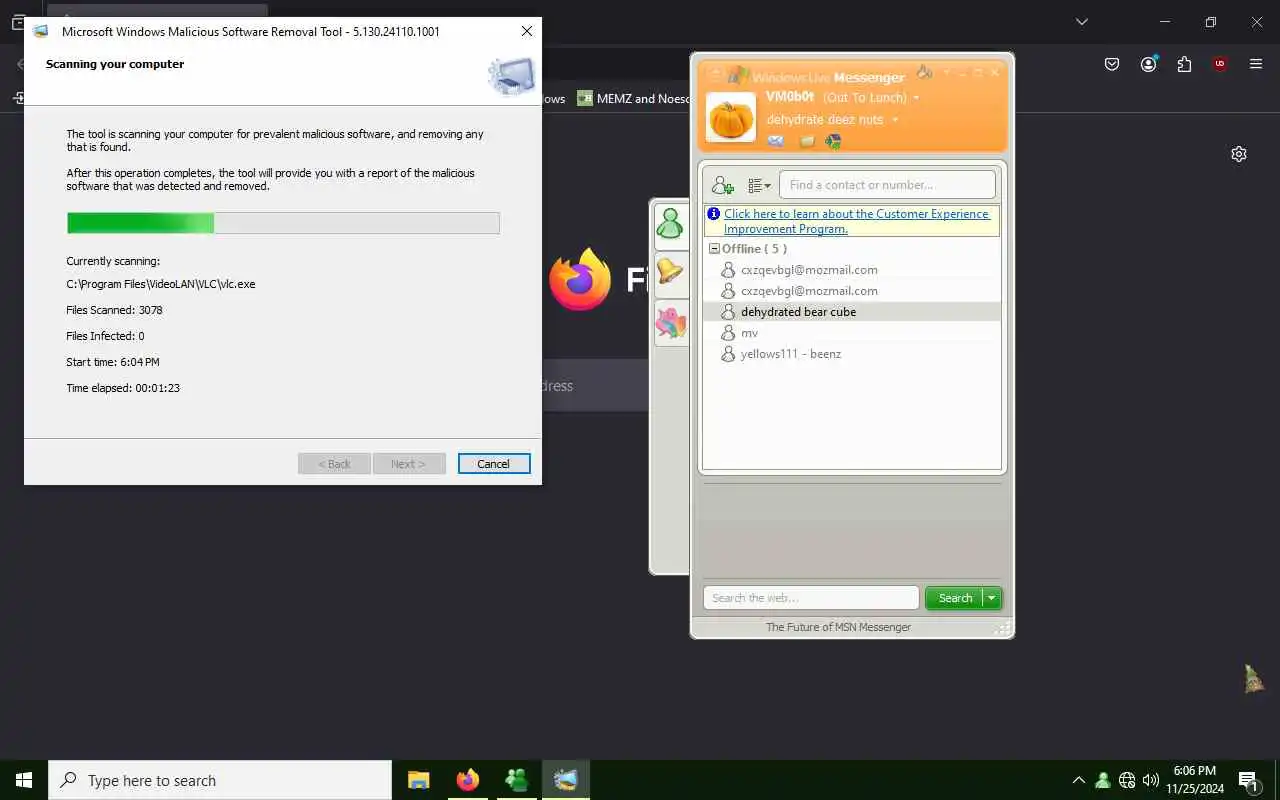
Task: Click the Messenger buddy icon in the system tray
Action: click(x=1102, y=780)
